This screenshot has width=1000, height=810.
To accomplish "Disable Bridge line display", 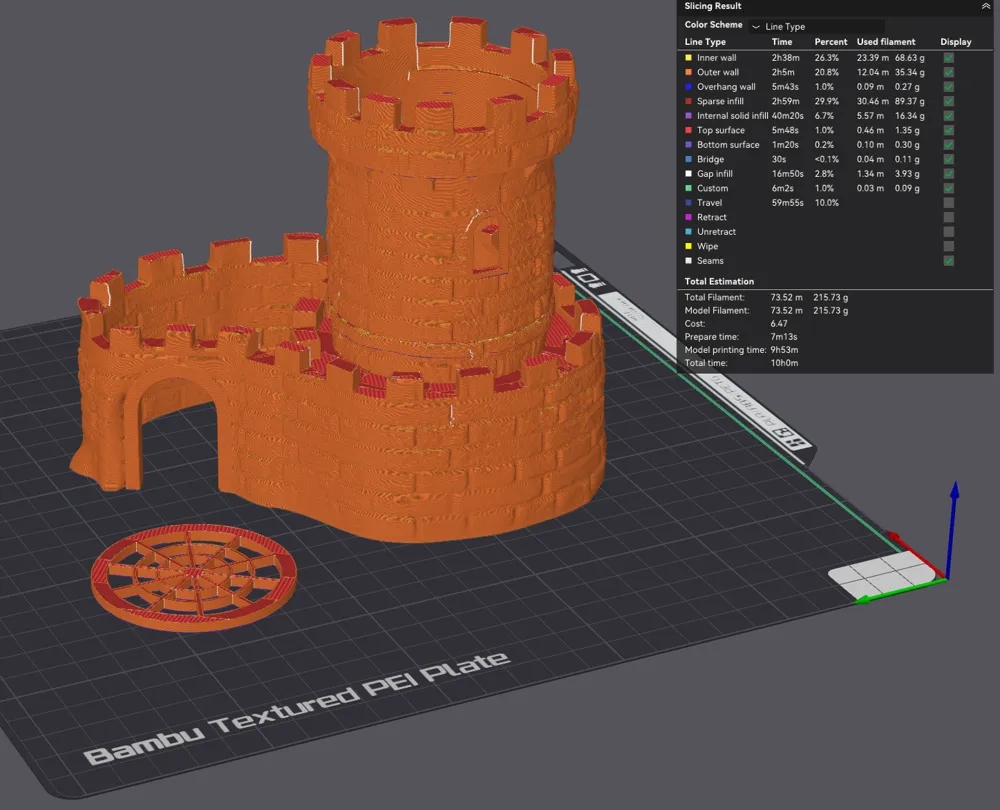I will tap(947, 159).
